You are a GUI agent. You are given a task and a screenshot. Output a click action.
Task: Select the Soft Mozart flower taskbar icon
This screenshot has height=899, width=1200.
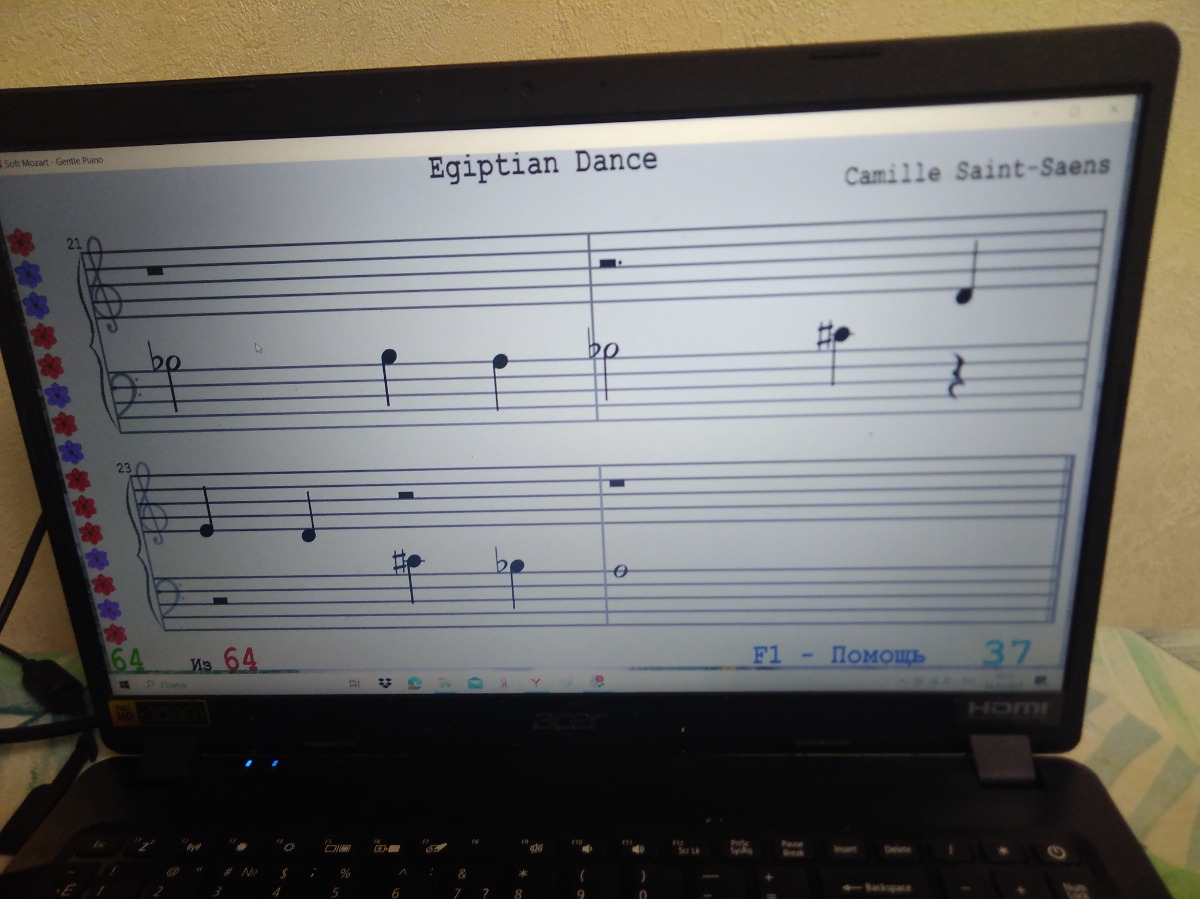[598, 681]
